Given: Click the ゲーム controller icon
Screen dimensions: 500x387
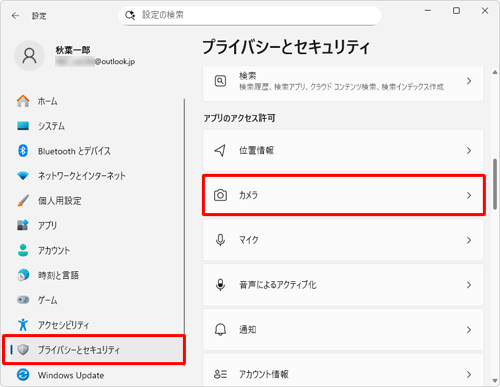Looking at the screenshot, I should [x=23, y=300].
